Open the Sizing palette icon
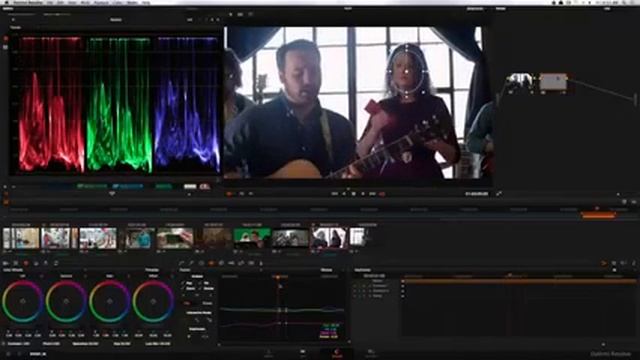The image size is (640, 360). click(x=241, y=263)
